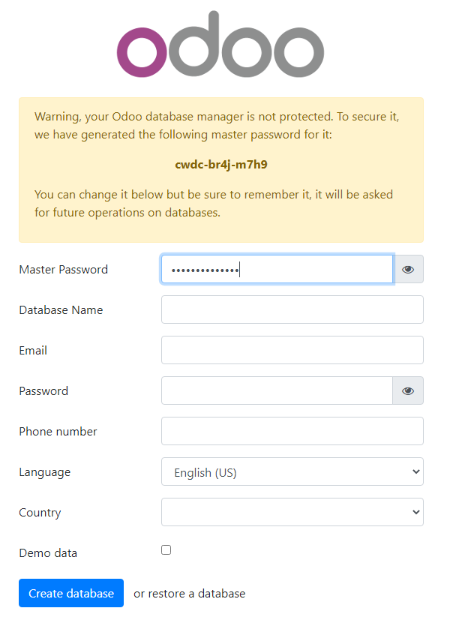
Task: Click the yellow warning message box
Action: [221, 170]
